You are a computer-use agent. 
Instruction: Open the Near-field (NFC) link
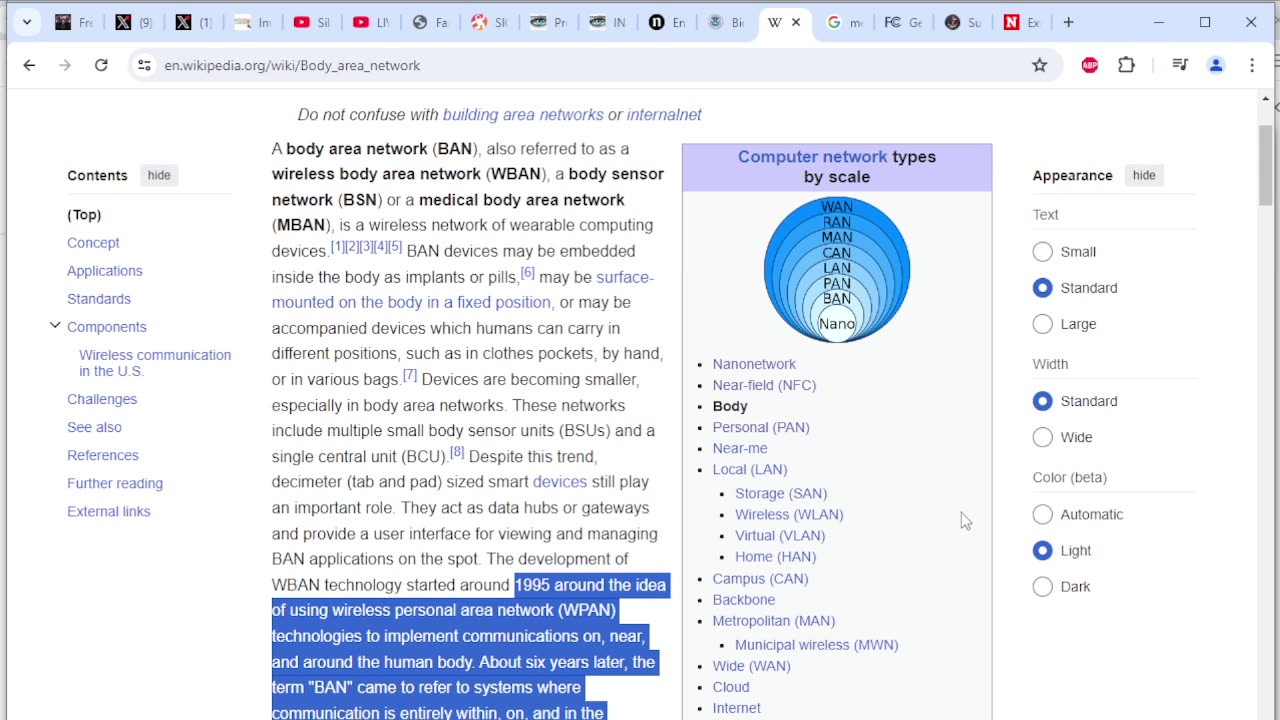(764, 385)
